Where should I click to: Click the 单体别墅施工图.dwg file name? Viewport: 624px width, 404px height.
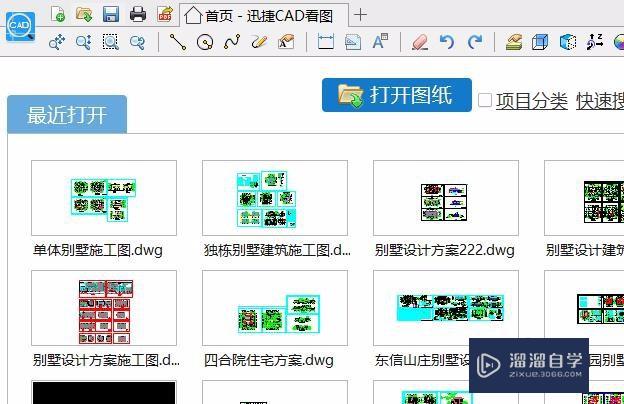click(x=98, y=250)
